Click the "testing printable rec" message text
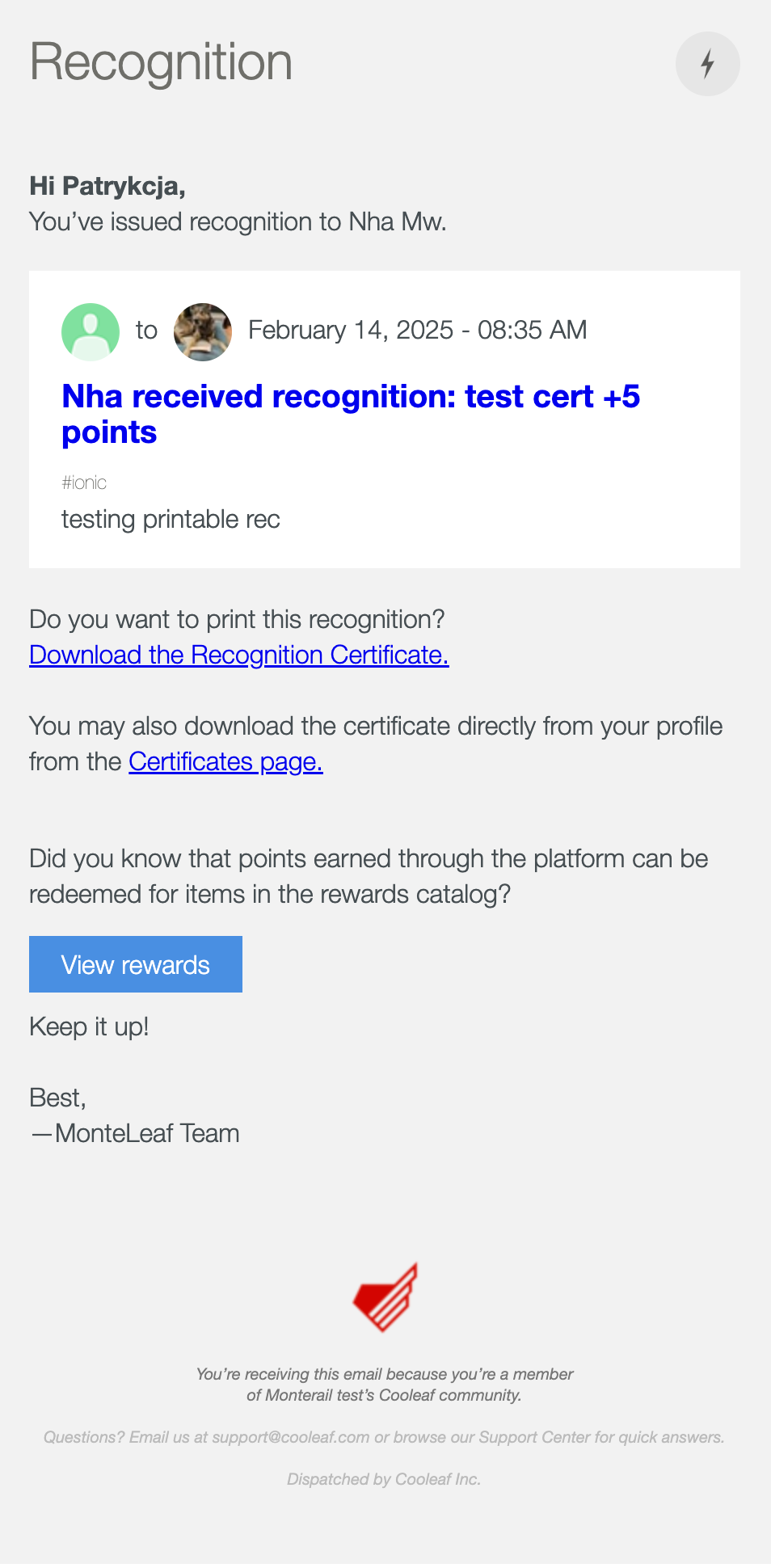This screenshot has width=771, height=1568. coord(171,519)
